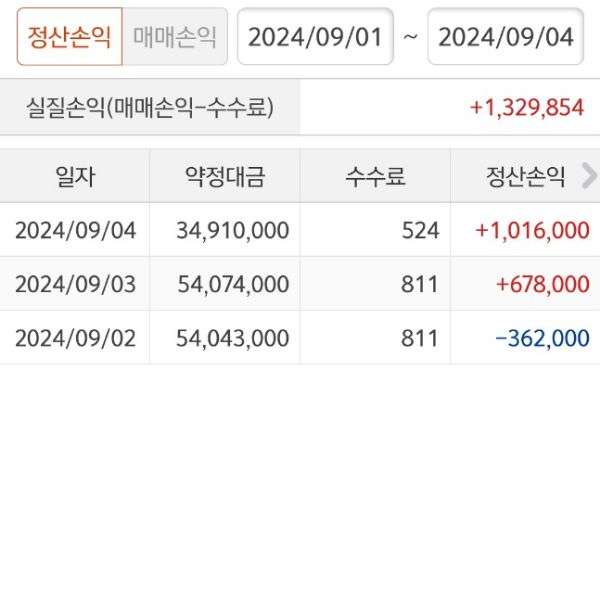The width and height of the screenshot is (600, 600).
Task: Click the 수수료 column header
Action: [x=375, y=177]
